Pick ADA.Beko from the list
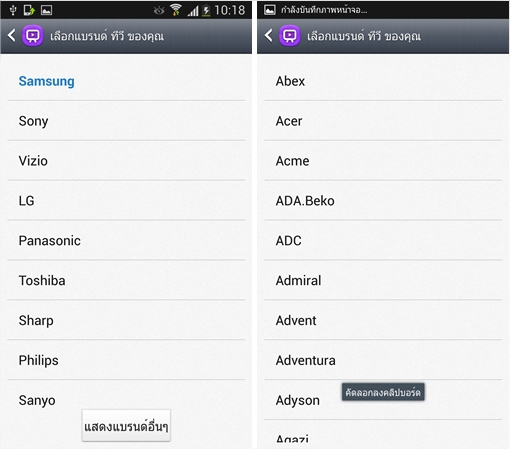 pyautogui.click(x=383, y=201)
